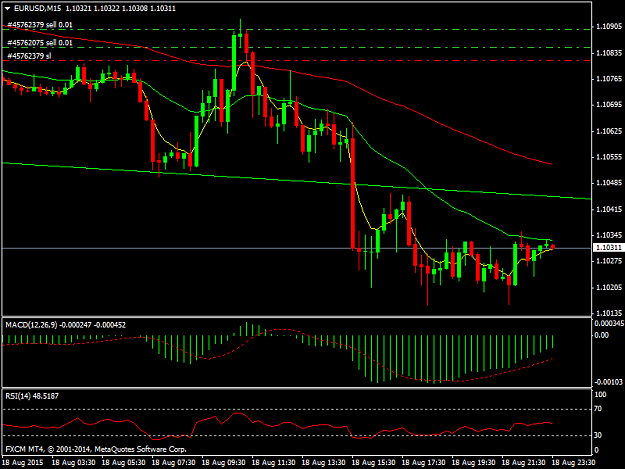Click the 1.10275 price scale value
The height and width of the screenshot is (469, 625).
pos(609,261)
